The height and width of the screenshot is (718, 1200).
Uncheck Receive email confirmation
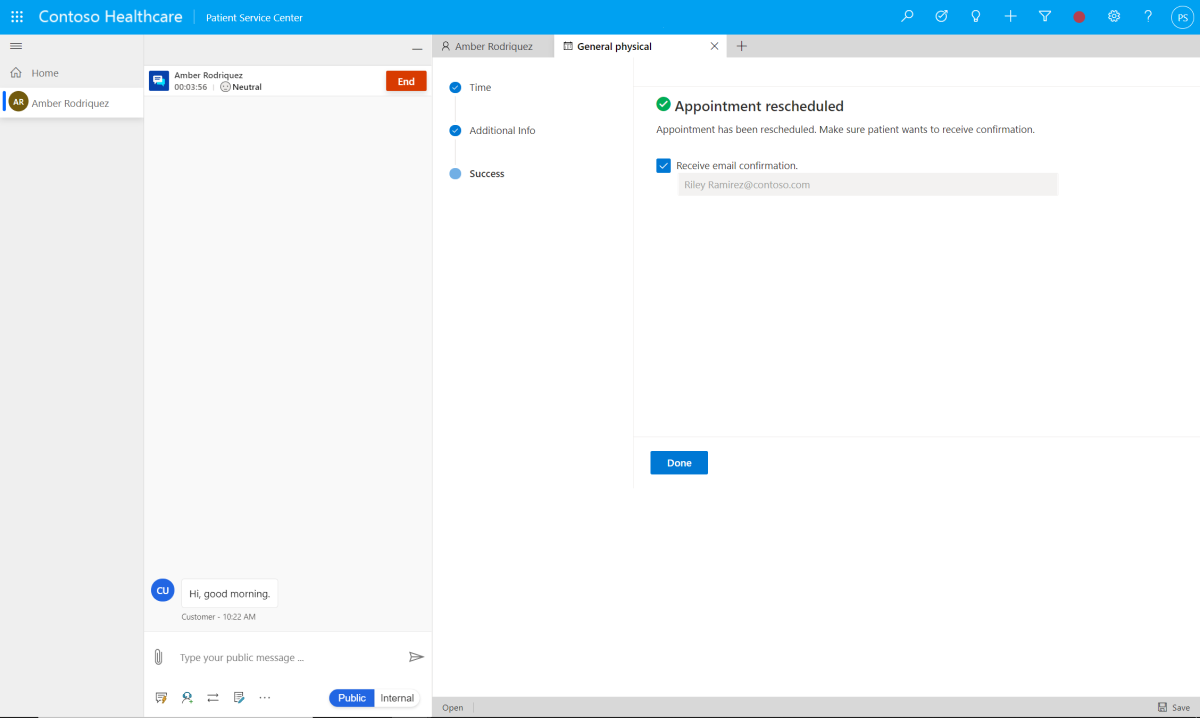coord(663,166)
